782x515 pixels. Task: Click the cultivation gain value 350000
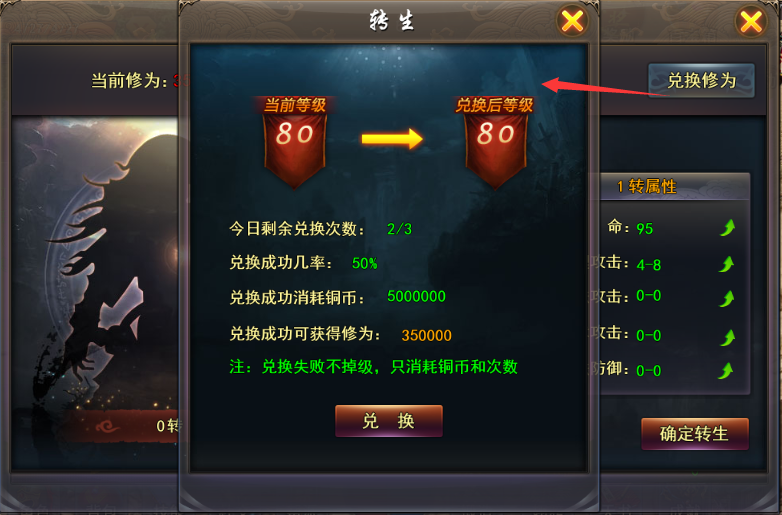tap(426, 335)
